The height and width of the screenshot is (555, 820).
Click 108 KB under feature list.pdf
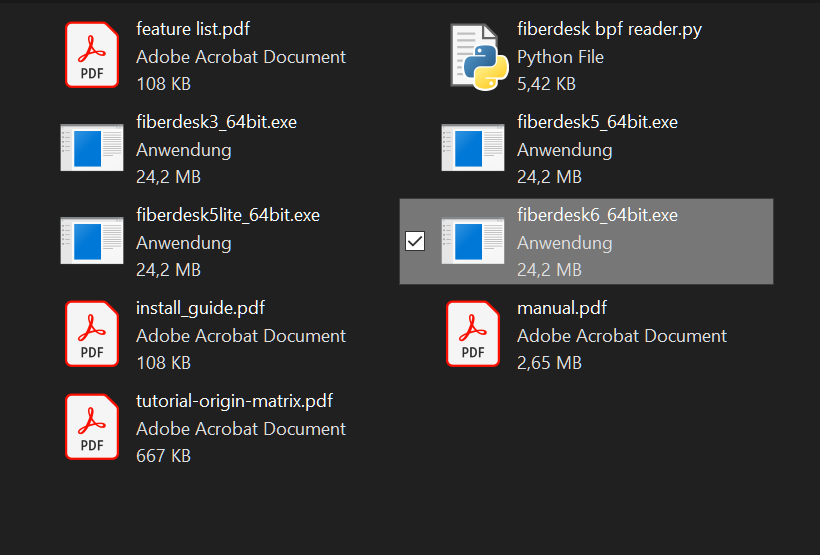tap(163, 84)
